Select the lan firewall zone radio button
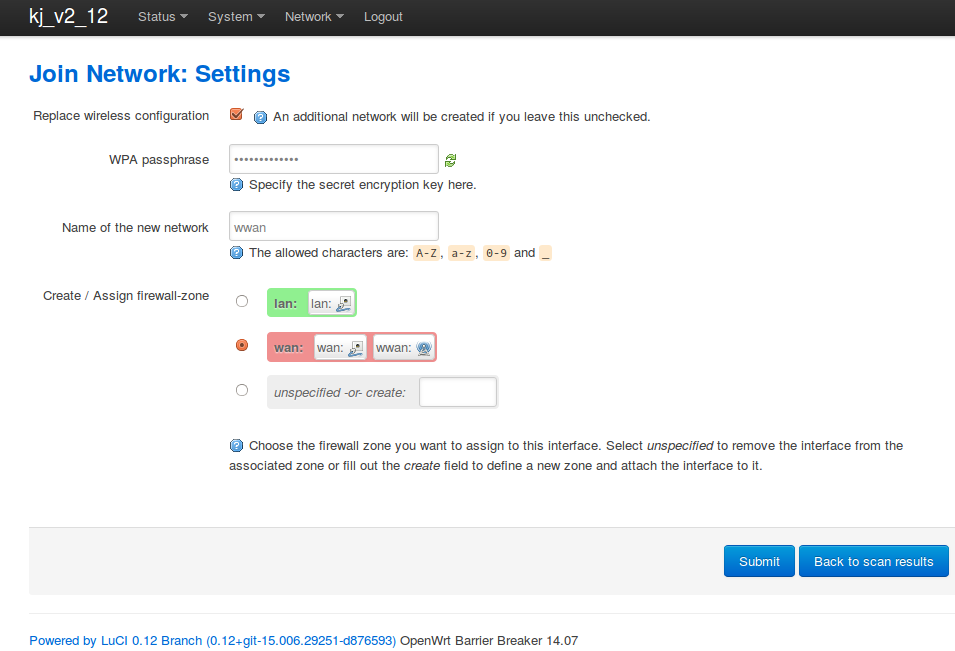The image size is (955, 651). [242, 301]
